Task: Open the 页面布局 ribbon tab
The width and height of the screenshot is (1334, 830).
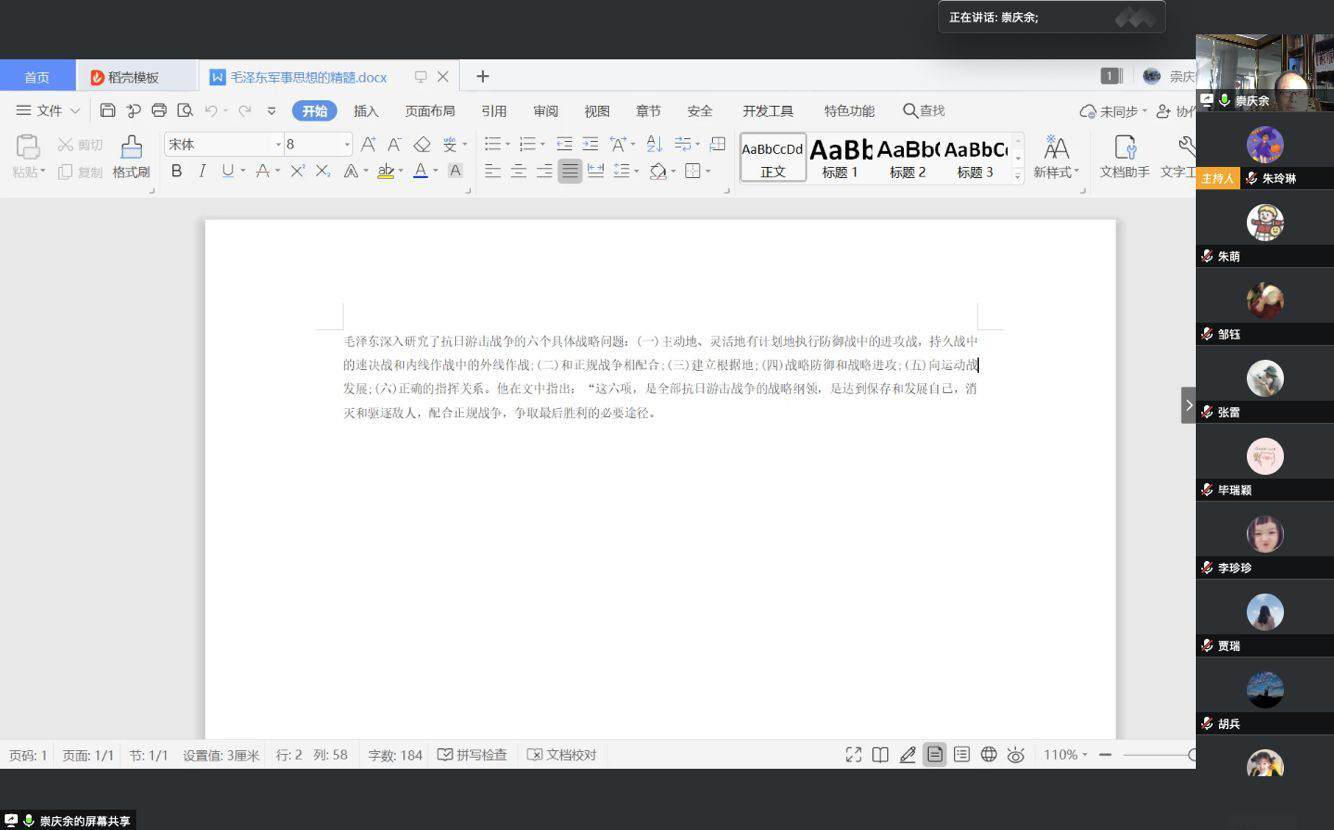Action: (x=430, y=111)
